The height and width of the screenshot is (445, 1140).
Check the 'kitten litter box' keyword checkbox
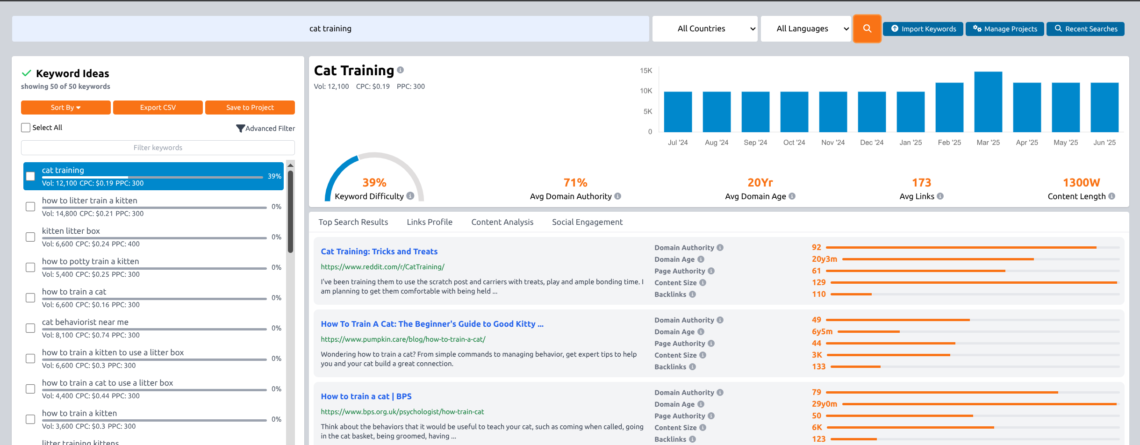30,236
